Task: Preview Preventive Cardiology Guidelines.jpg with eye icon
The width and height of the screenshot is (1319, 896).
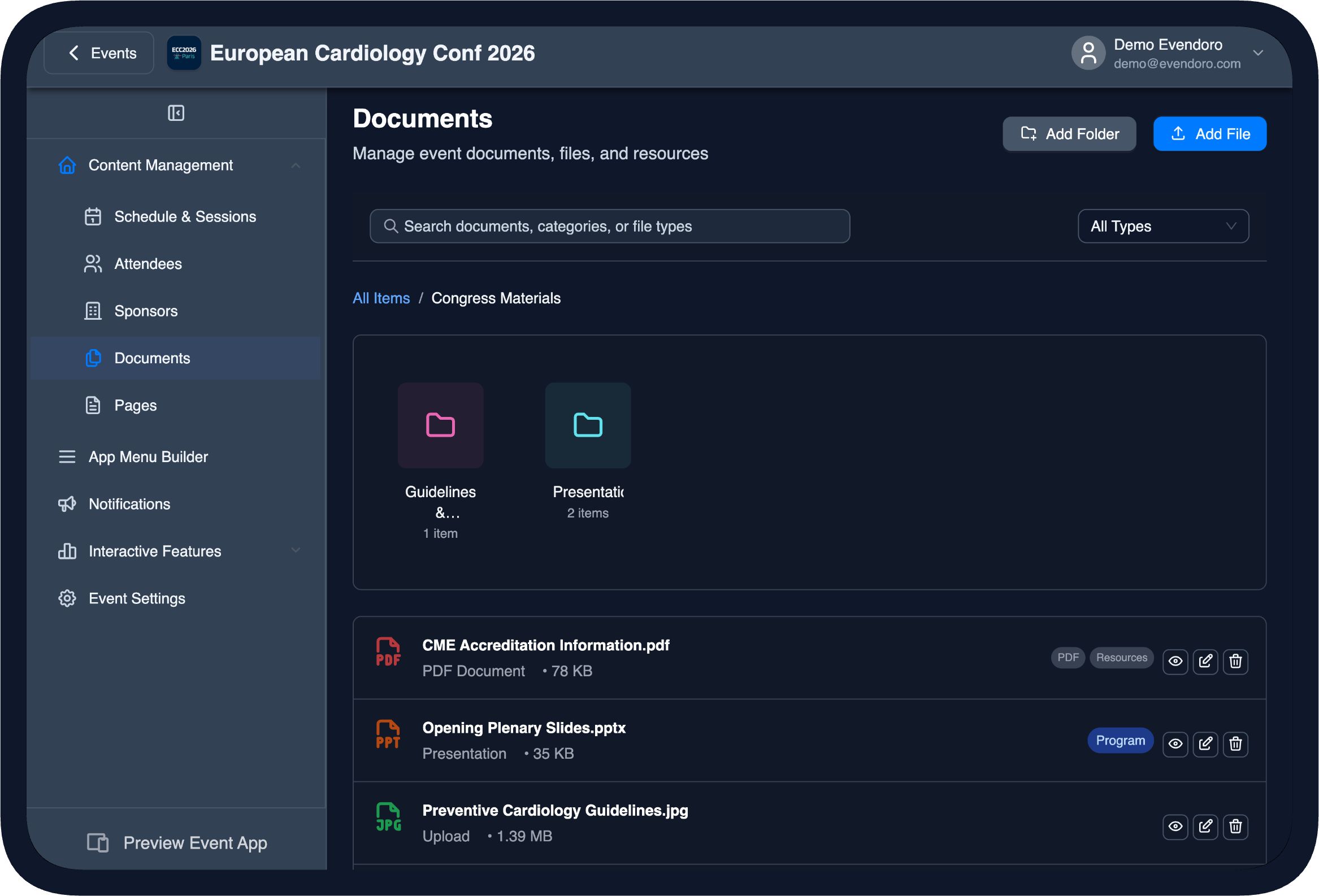Action: click(1175, 826)
